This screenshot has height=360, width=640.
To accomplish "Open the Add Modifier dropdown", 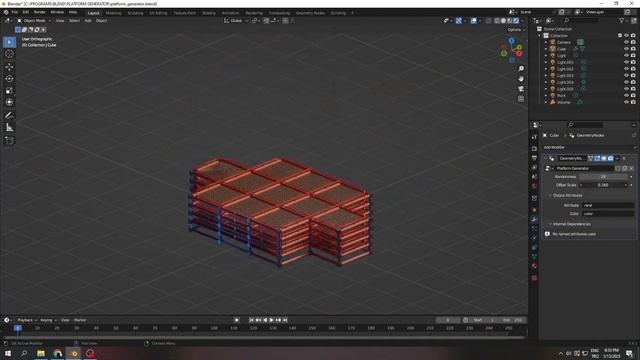I will click(x=589, y=147).
